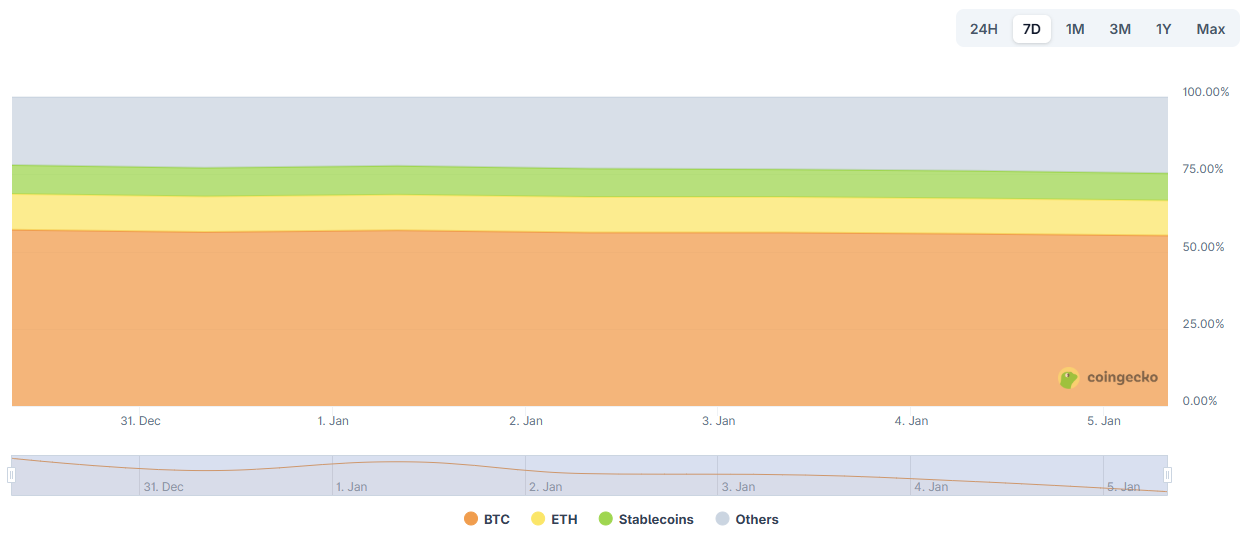The height and width of the screenshot is (534, 1243).
Task: Select the 1Y time range
Action: tap(1163, 29)
